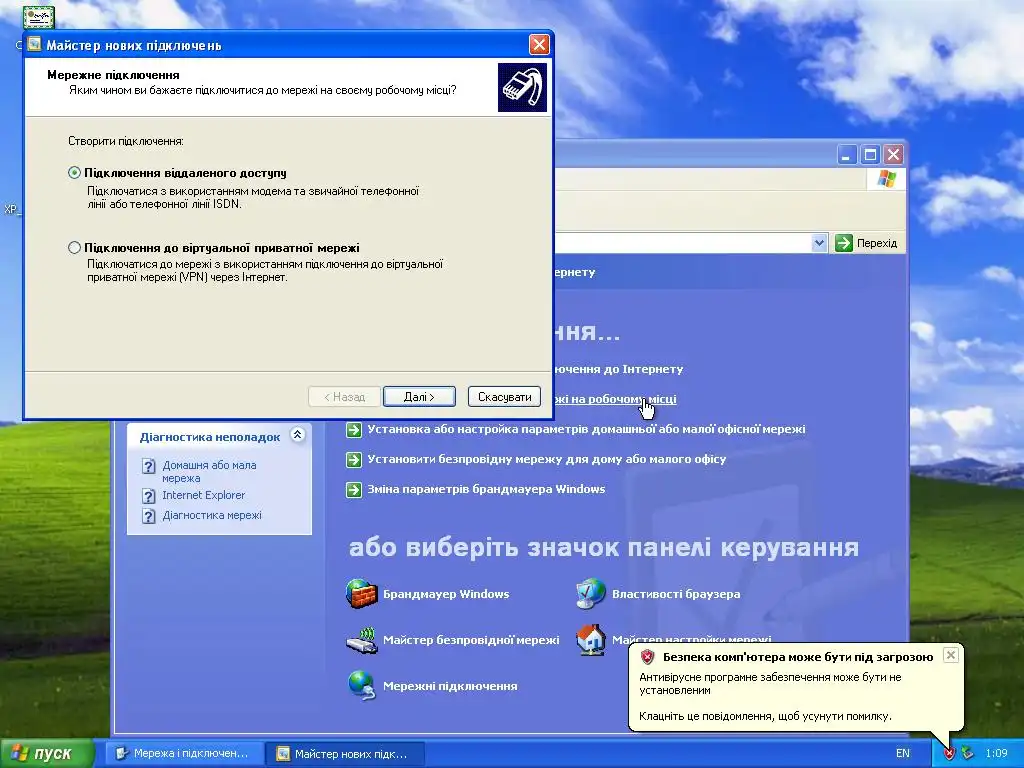Click help icon beside Діагностика мережі
Image resolution: width=1024 pixels, height=768 pixels.
pyautogui.click(x=149, y=517)
